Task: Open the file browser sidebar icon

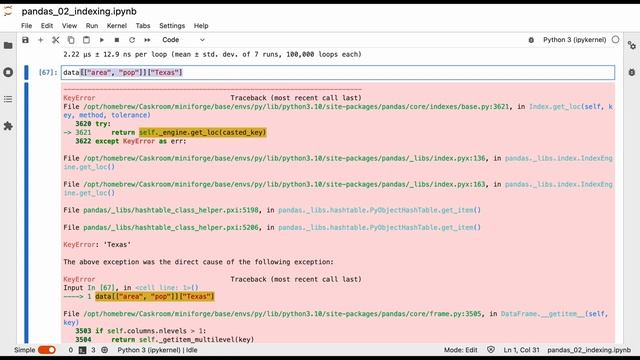Action: [8, 45]
